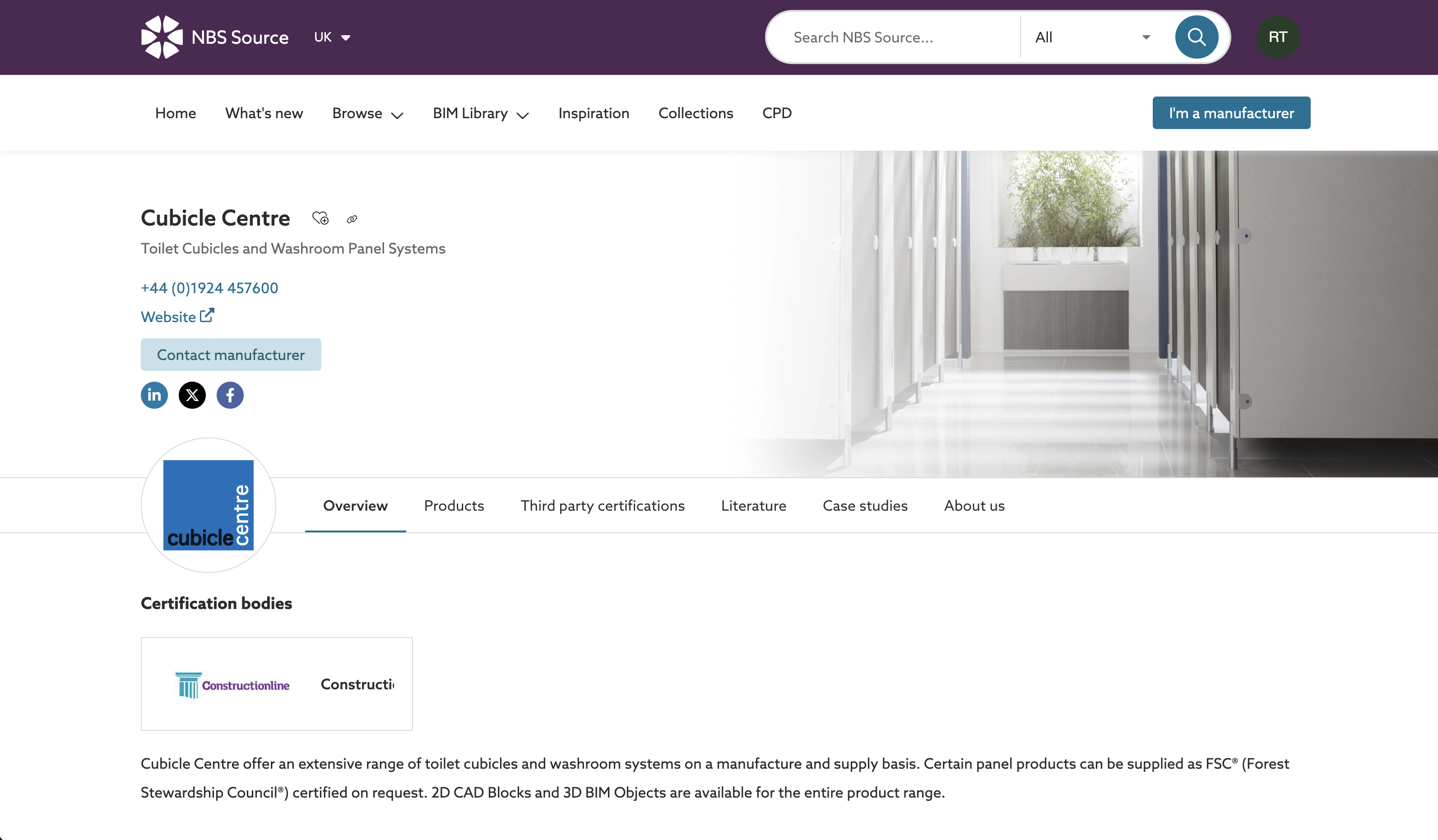Switch to the Case studies tab

click(x=864, y=505)
